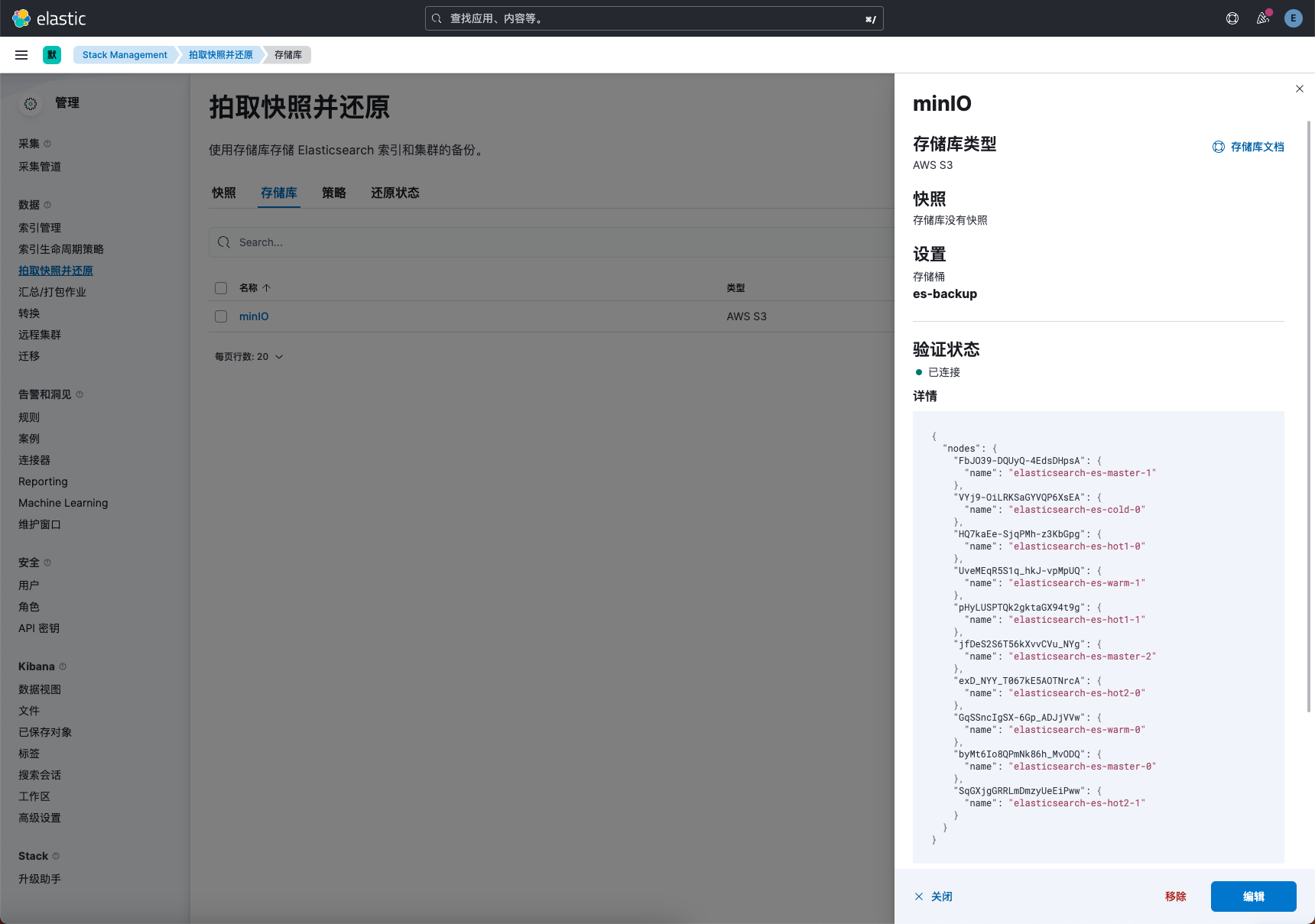The height and width of the screenshot is (924, 1315).
Task: Open 采集管道 in the sidebar
Action: click(40, 167)
